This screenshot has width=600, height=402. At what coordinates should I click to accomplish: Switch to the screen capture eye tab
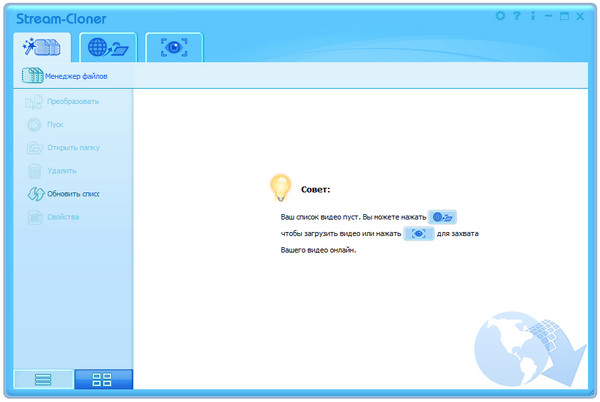pos(174,47)
